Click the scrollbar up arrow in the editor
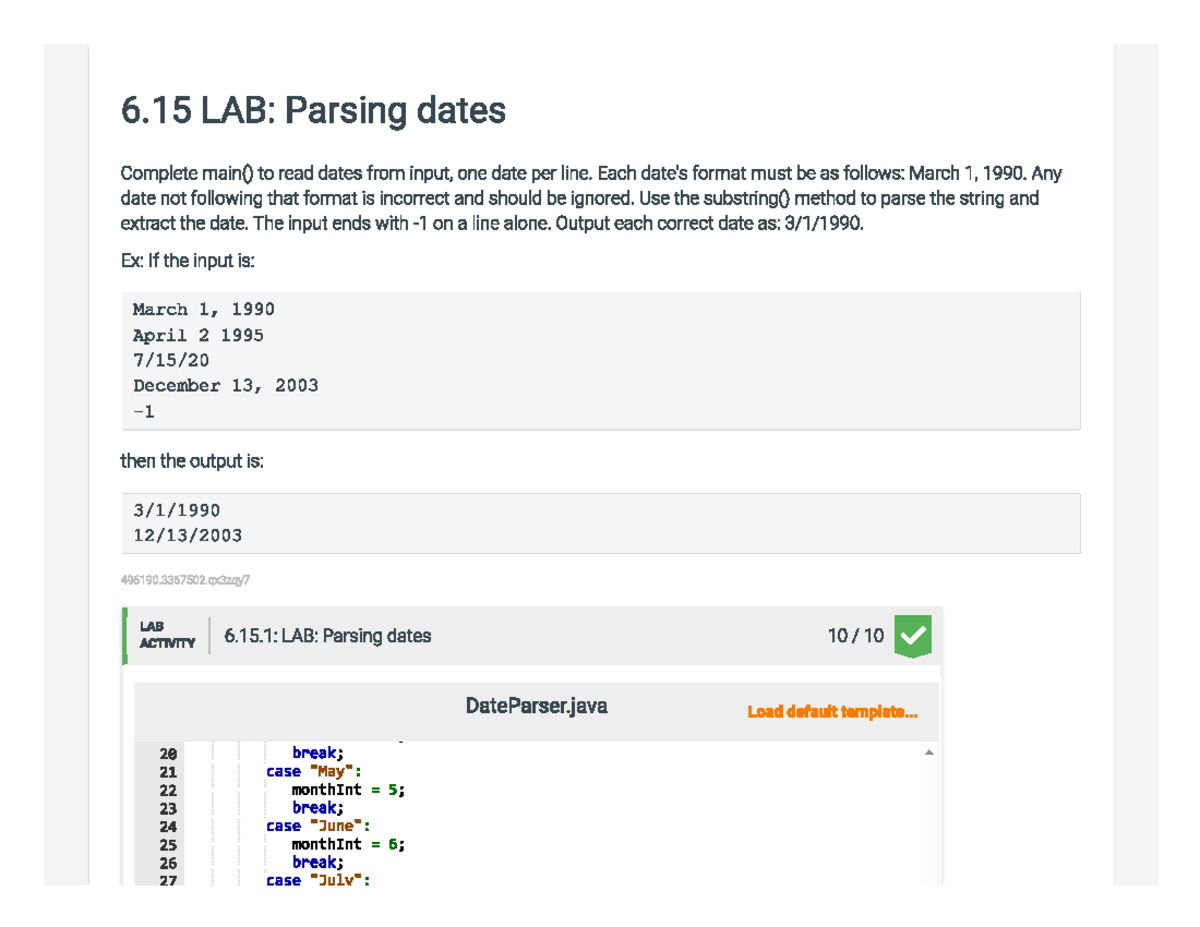This screenshot has height=927, width=1200. [928, 751]
